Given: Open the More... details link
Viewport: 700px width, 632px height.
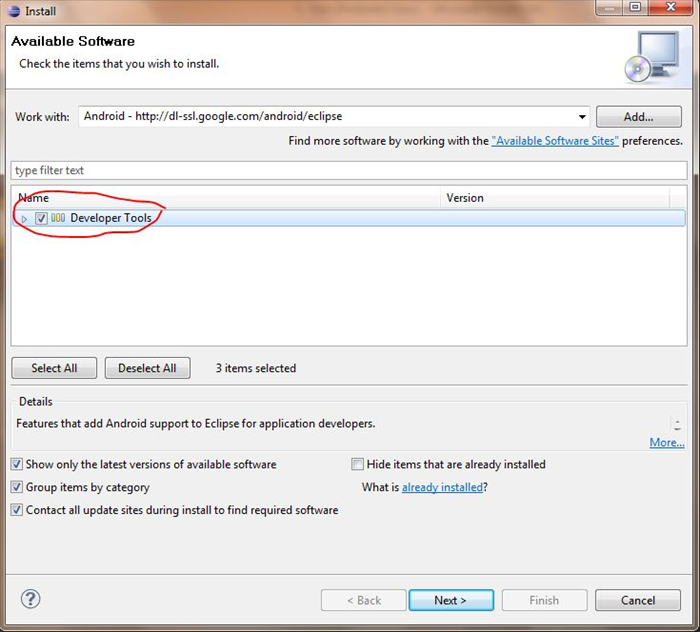Looking at the screenshot, I should click(667, 442).
